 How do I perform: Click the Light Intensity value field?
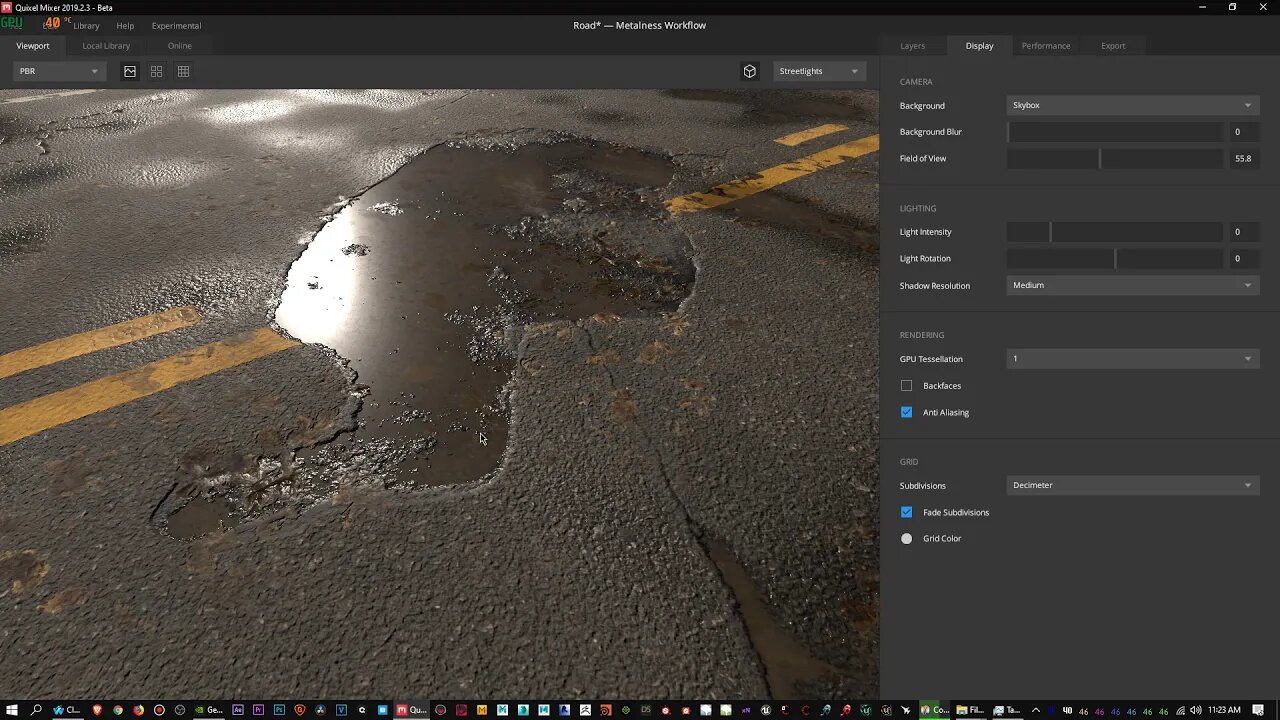(1243, 232)
